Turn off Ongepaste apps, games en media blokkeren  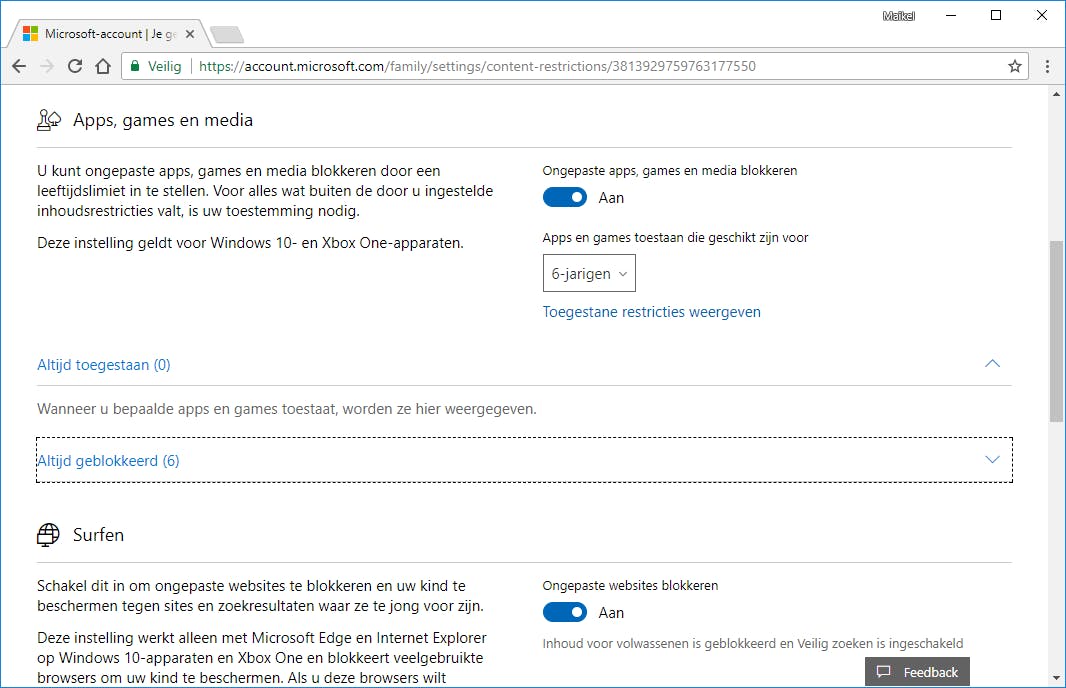coord(565,198)
